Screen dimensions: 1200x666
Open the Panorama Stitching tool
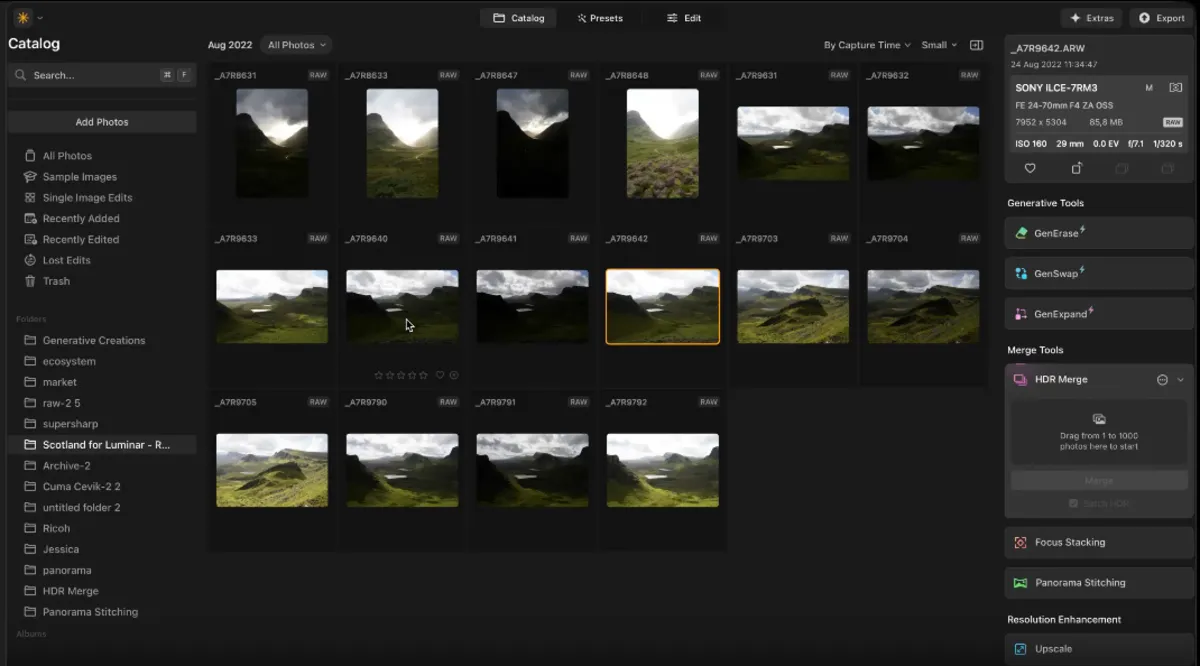1097,582
